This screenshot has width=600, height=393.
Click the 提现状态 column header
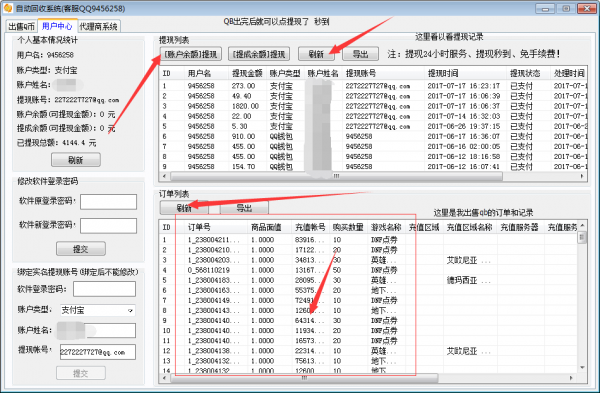(x=528, y=73)
